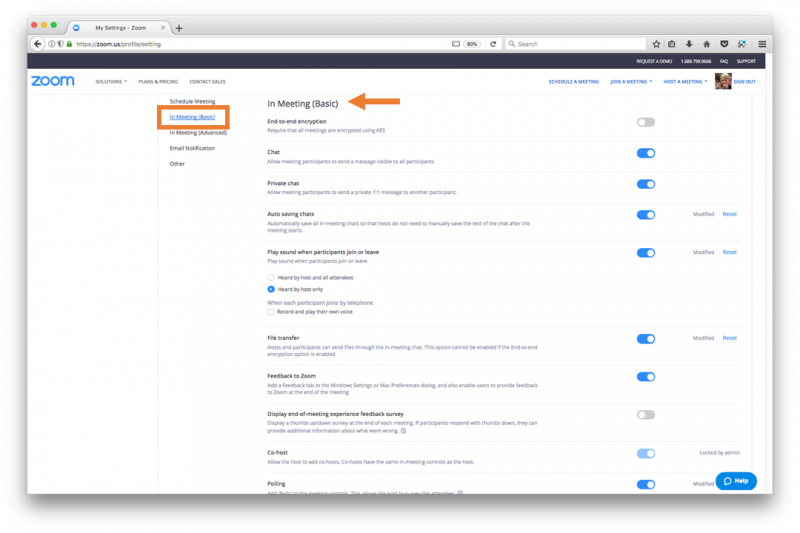
Task: Toggle reader view icon in address bar
Action: pos(456,44)
